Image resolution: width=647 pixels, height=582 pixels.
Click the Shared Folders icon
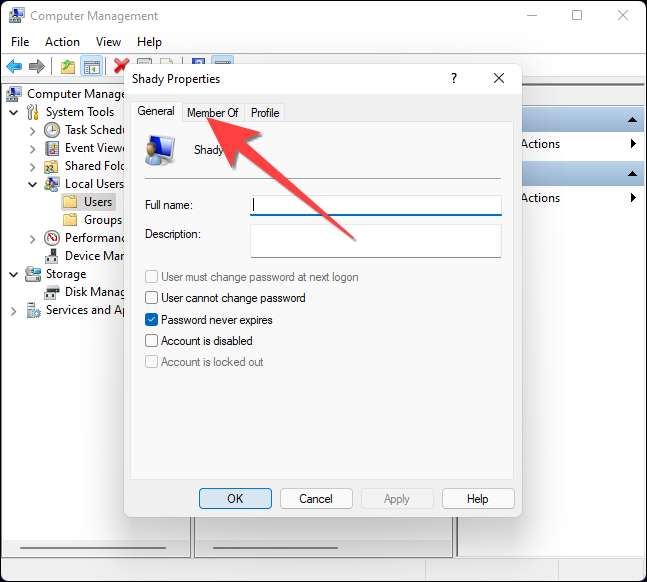(51, 167)
